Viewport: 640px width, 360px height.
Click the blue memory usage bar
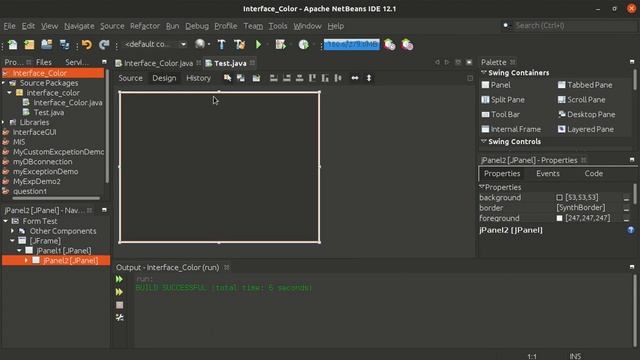point(351,44)
